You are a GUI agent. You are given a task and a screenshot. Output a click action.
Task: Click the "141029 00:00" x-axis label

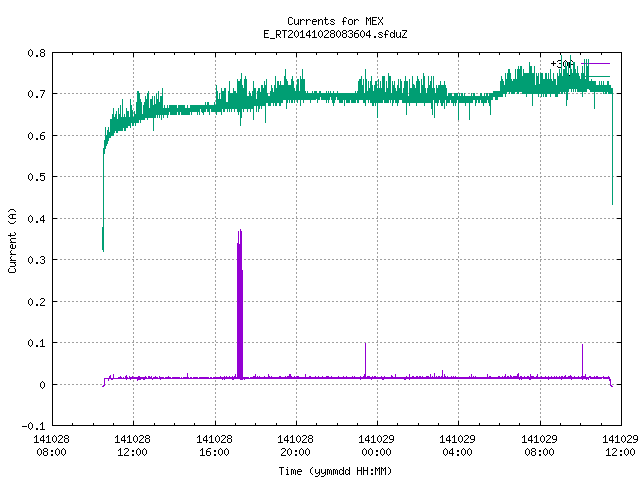(376, 445)
